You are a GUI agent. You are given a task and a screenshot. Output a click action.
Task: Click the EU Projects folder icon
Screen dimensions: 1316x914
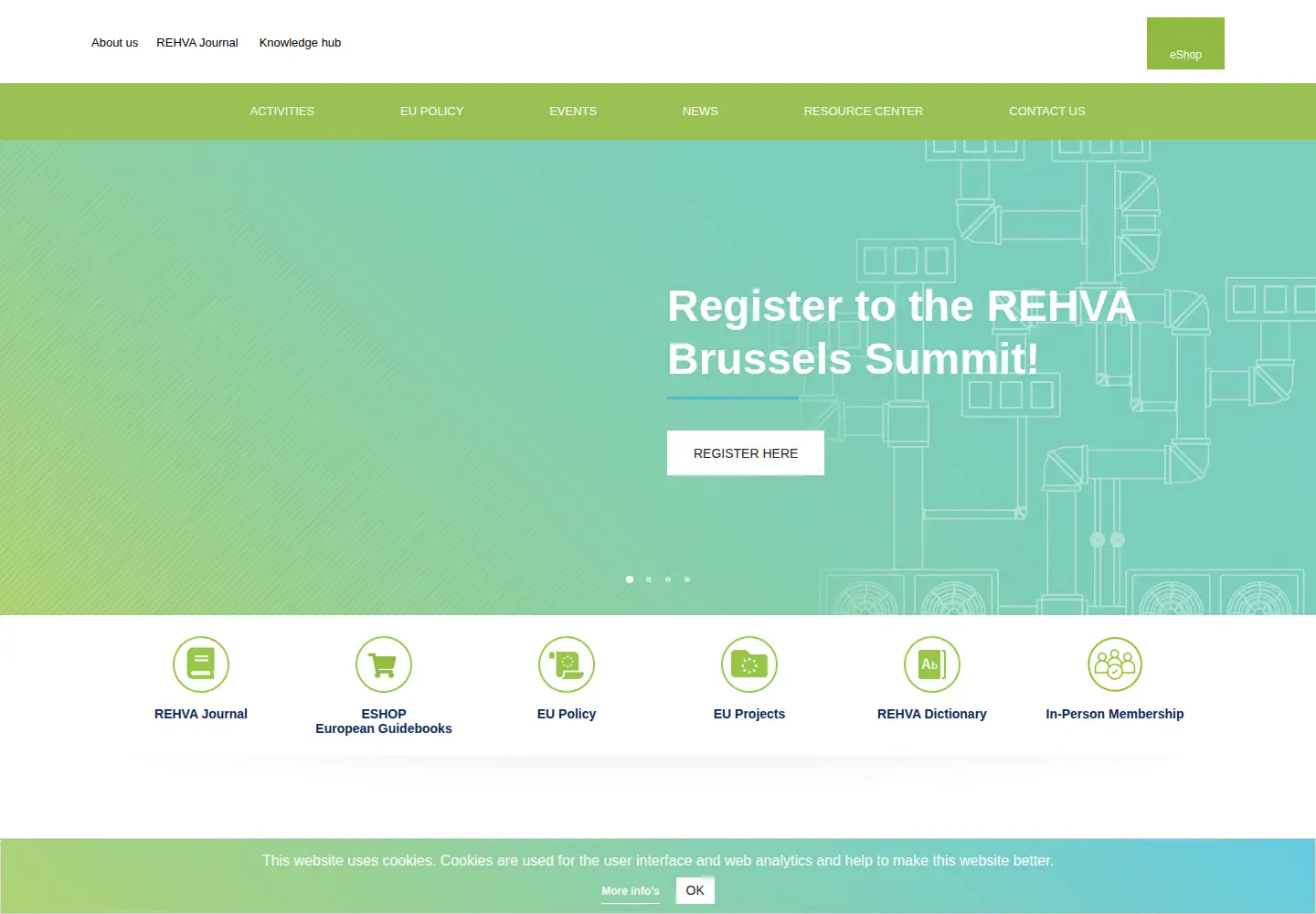coord(749,664)
